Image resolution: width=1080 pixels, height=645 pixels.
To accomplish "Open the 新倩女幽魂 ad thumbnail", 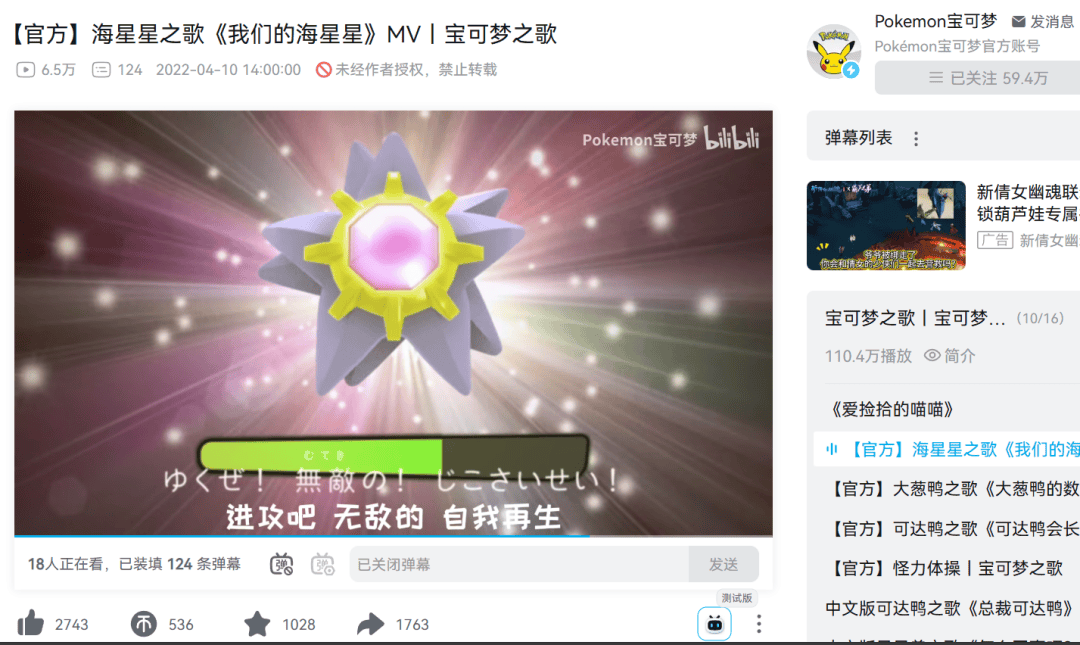I will [886, 225].
